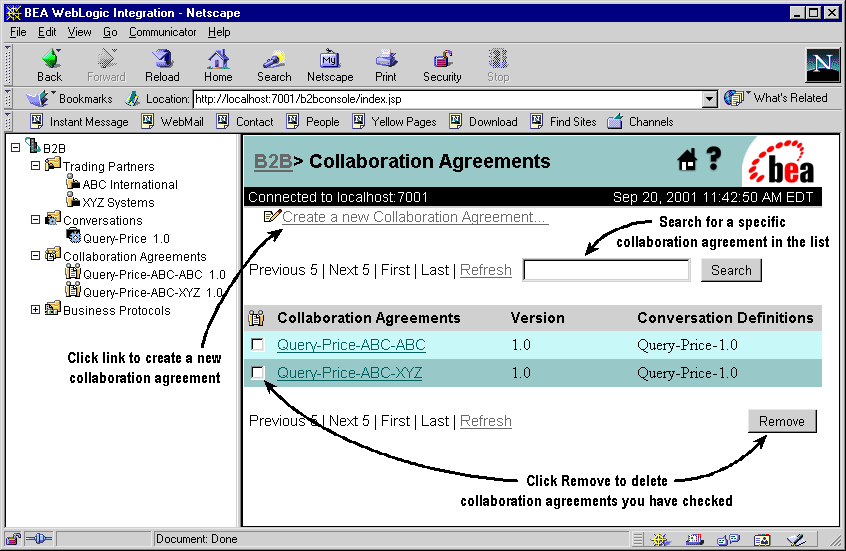Go to the browser Home page

[x=218, y=66]
